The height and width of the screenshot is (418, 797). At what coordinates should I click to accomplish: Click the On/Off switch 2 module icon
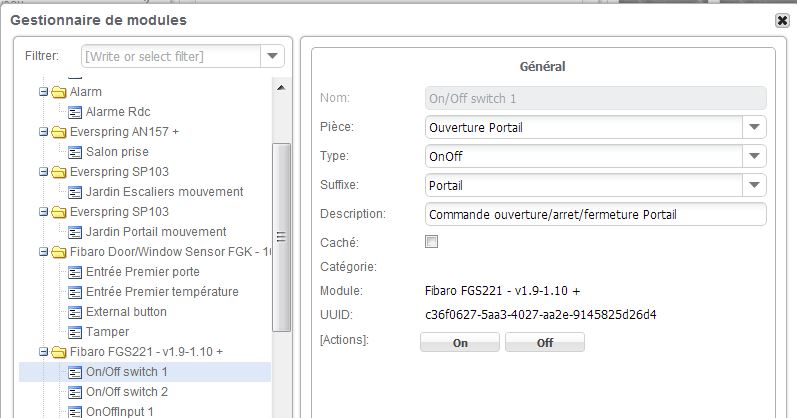point(75,392)
